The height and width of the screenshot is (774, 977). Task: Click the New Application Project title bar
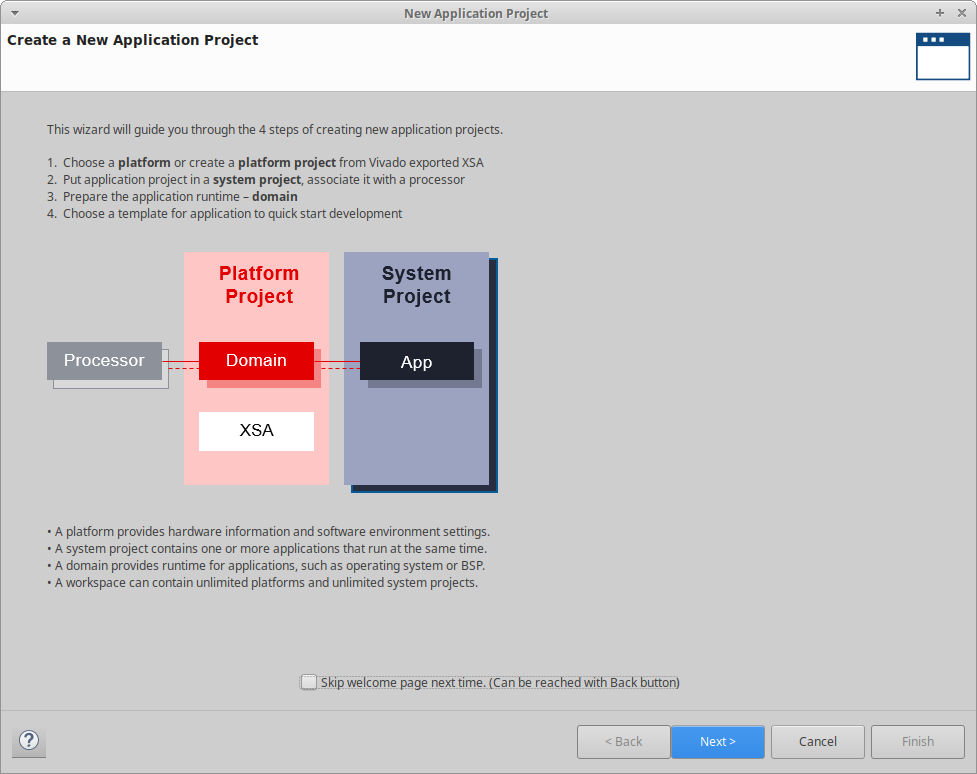click(476, 13)
